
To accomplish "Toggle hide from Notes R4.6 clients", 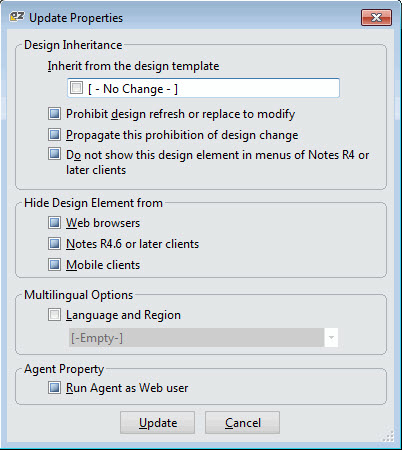I will point(54,244).
